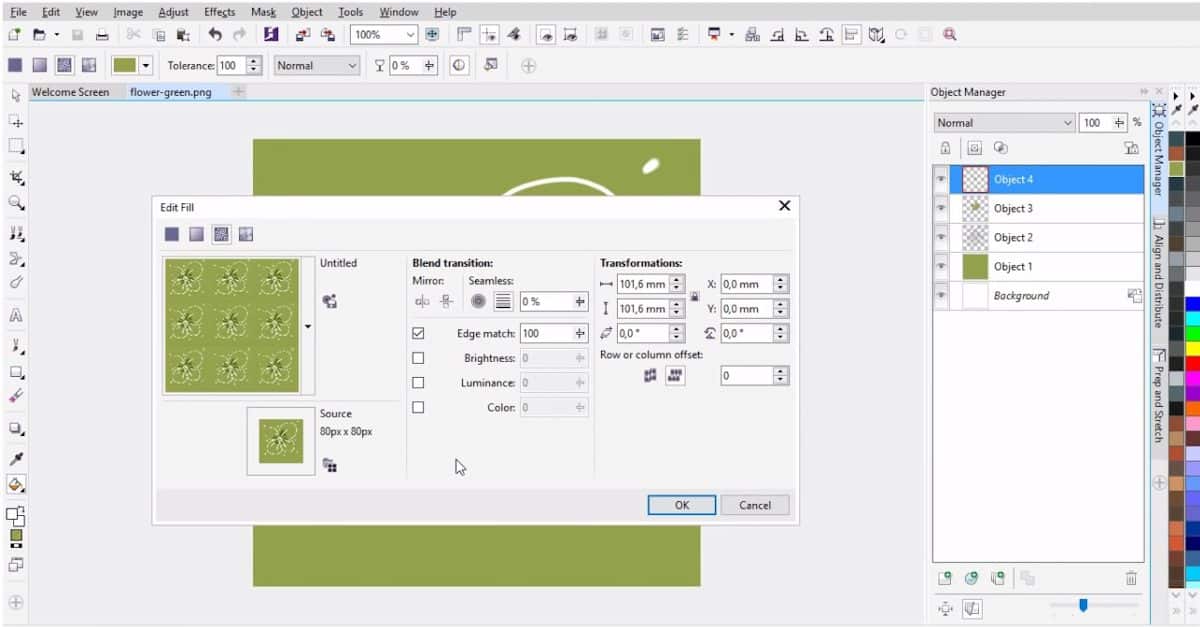Open the Effects menu

click(x=219, y=12)
